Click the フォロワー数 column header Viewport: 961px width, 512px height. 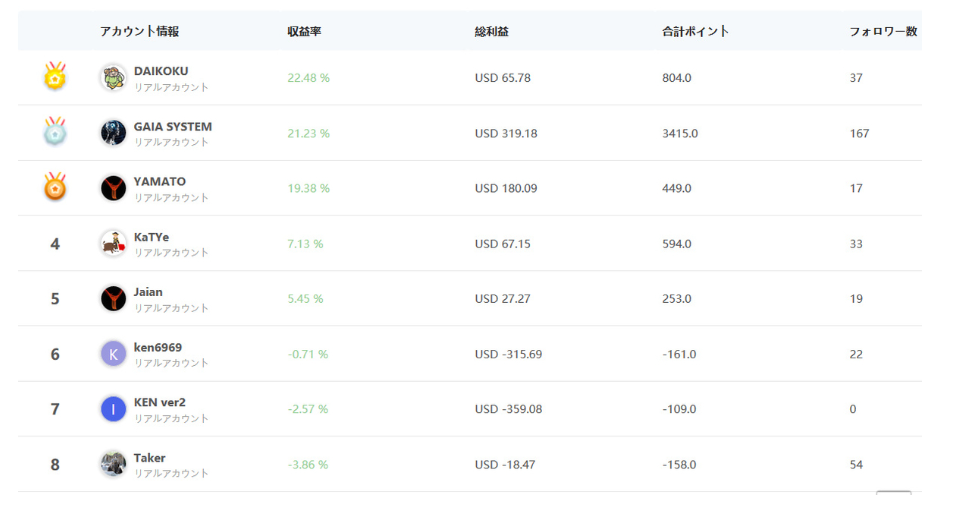[x=883, y=31]
